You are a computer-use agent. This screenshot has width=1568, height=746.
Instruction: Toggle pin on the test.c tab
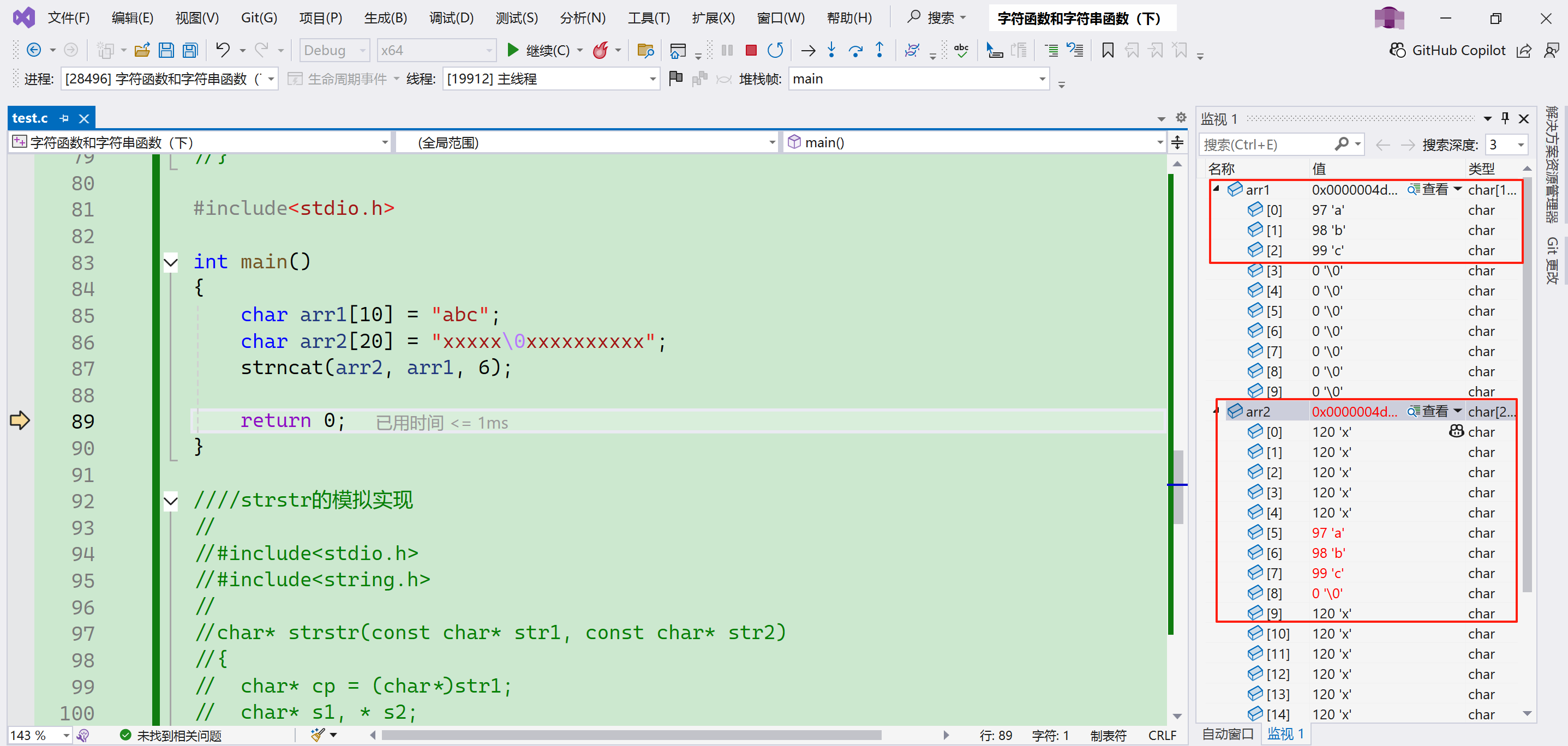pyautogui.click(x=64, y=119)
